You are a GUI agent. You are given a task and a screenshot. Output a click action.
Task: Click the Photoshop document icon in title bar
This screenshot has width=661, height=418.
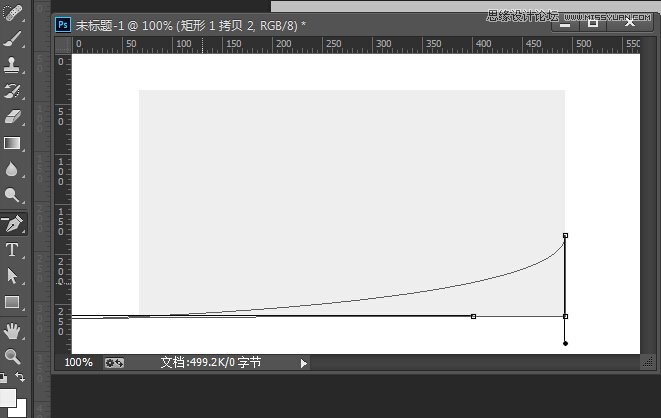tap(63, 25)
